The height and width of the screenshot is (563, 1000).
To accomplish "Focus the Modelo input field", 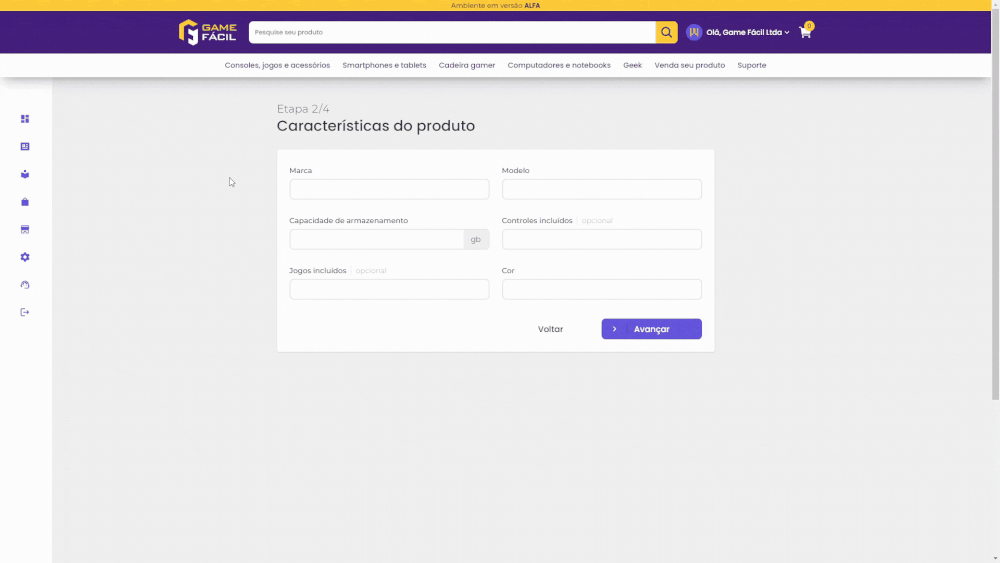I will pos(601,189).
